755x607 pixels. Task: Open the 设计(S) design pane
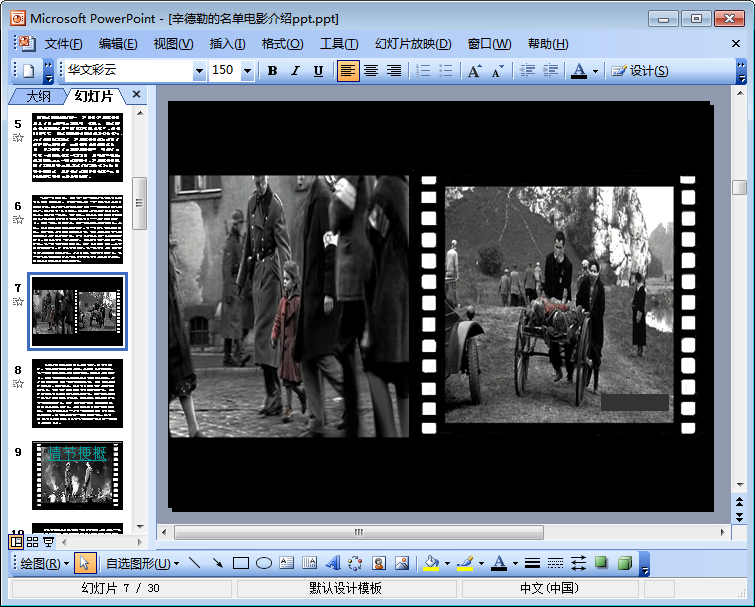point(639,71)
